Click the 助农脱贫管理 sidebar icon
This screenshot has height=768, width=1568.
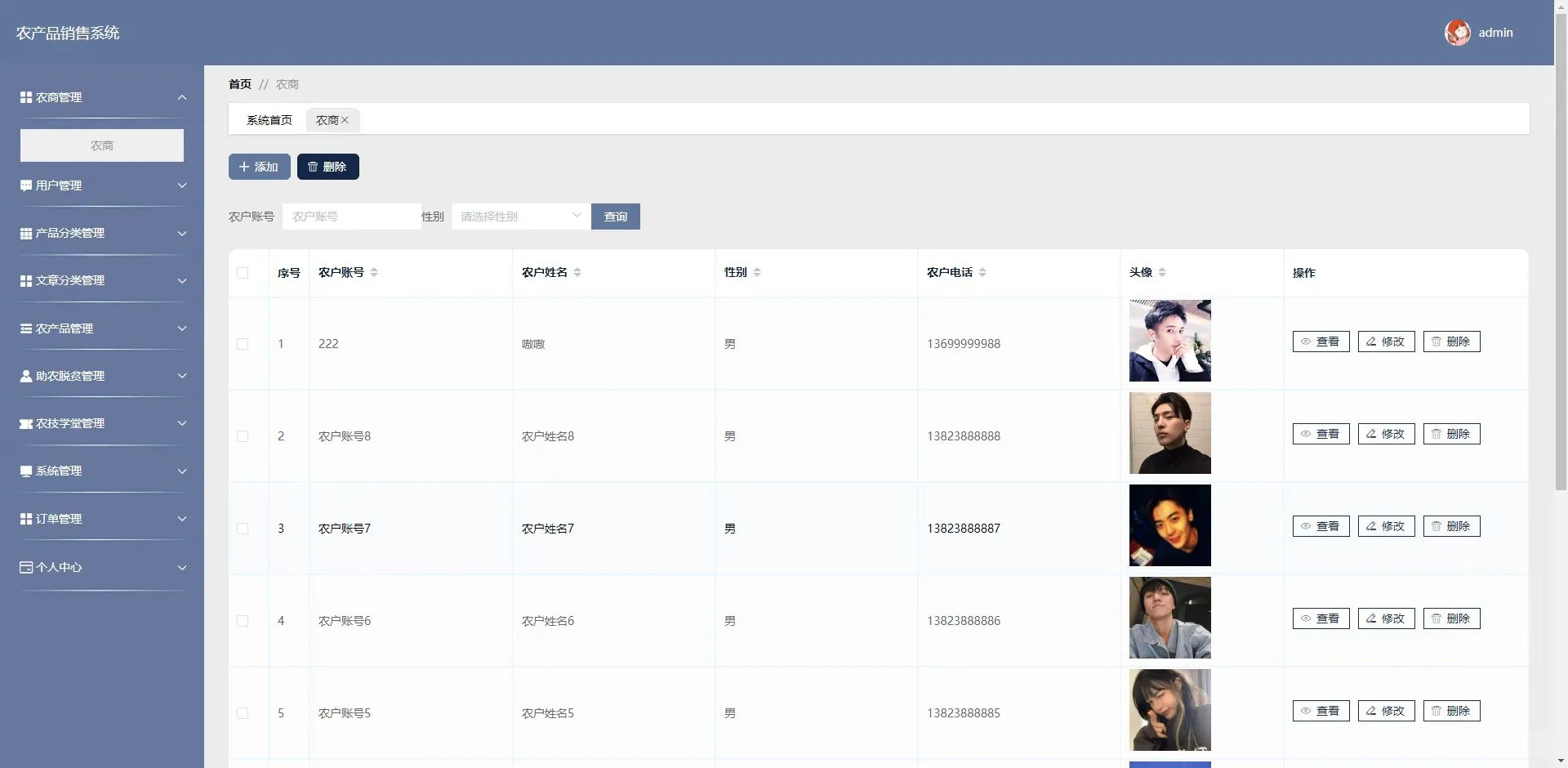tap(24, 376)
